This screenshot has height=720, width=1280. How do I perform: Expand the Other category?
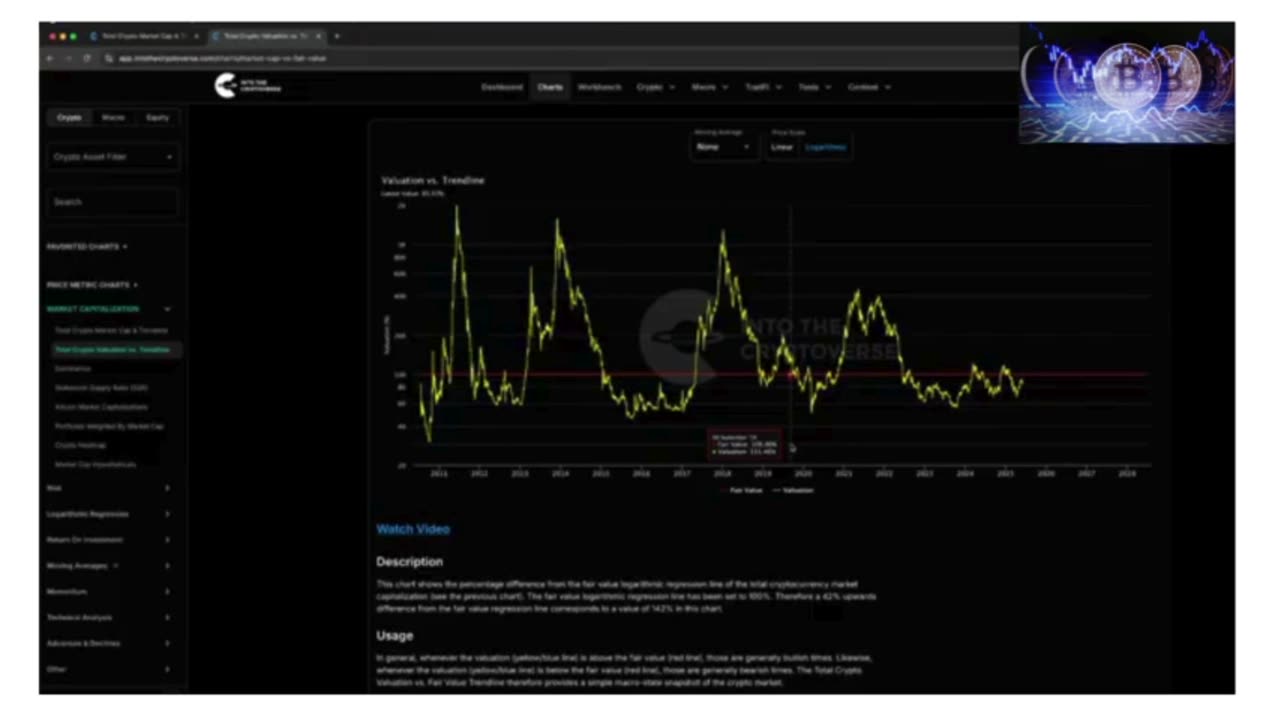point(109,669)
